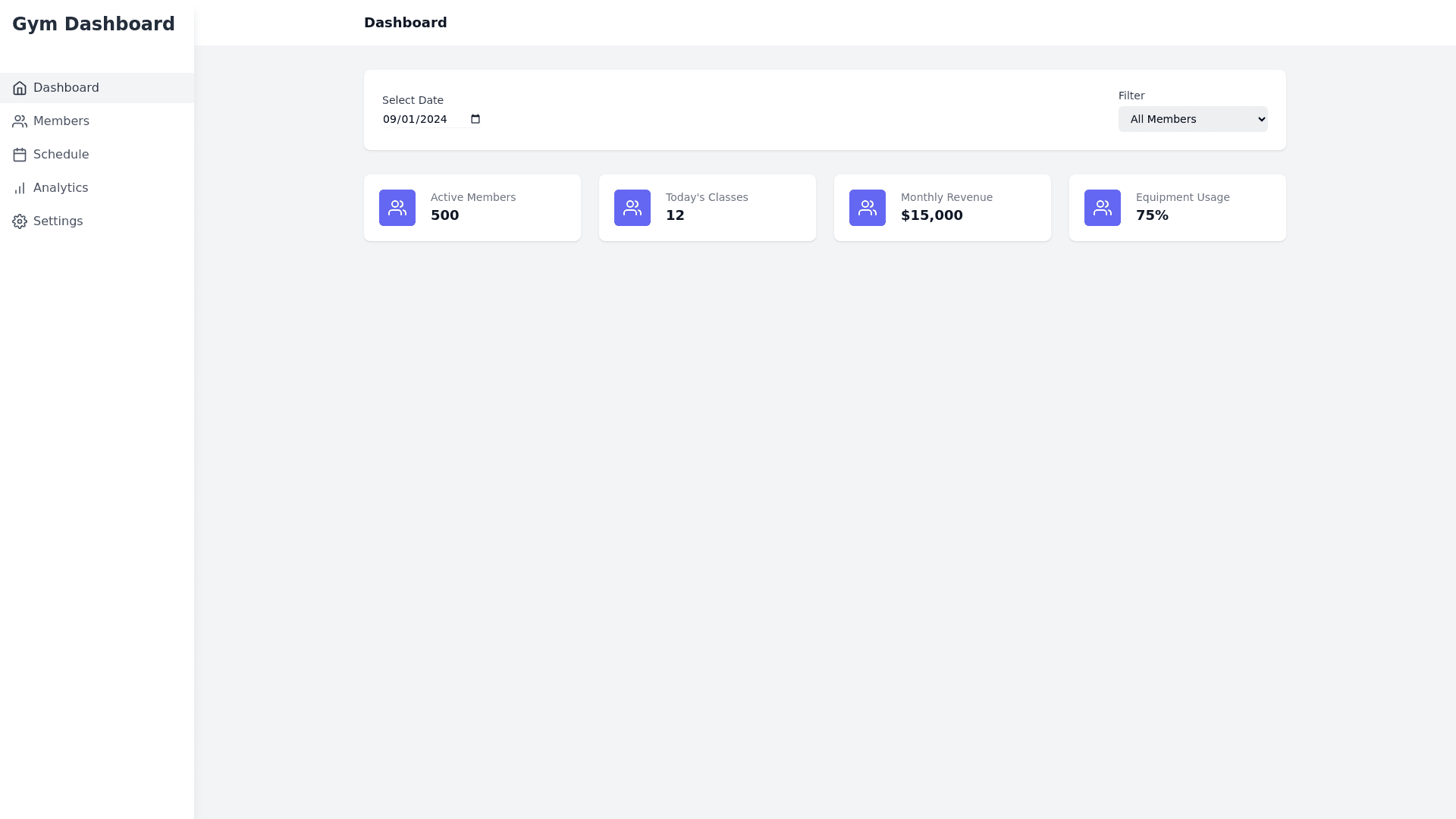Select the Dashboard sidebar item
The height and width of the screenshot is (819, 1456).
66,88
